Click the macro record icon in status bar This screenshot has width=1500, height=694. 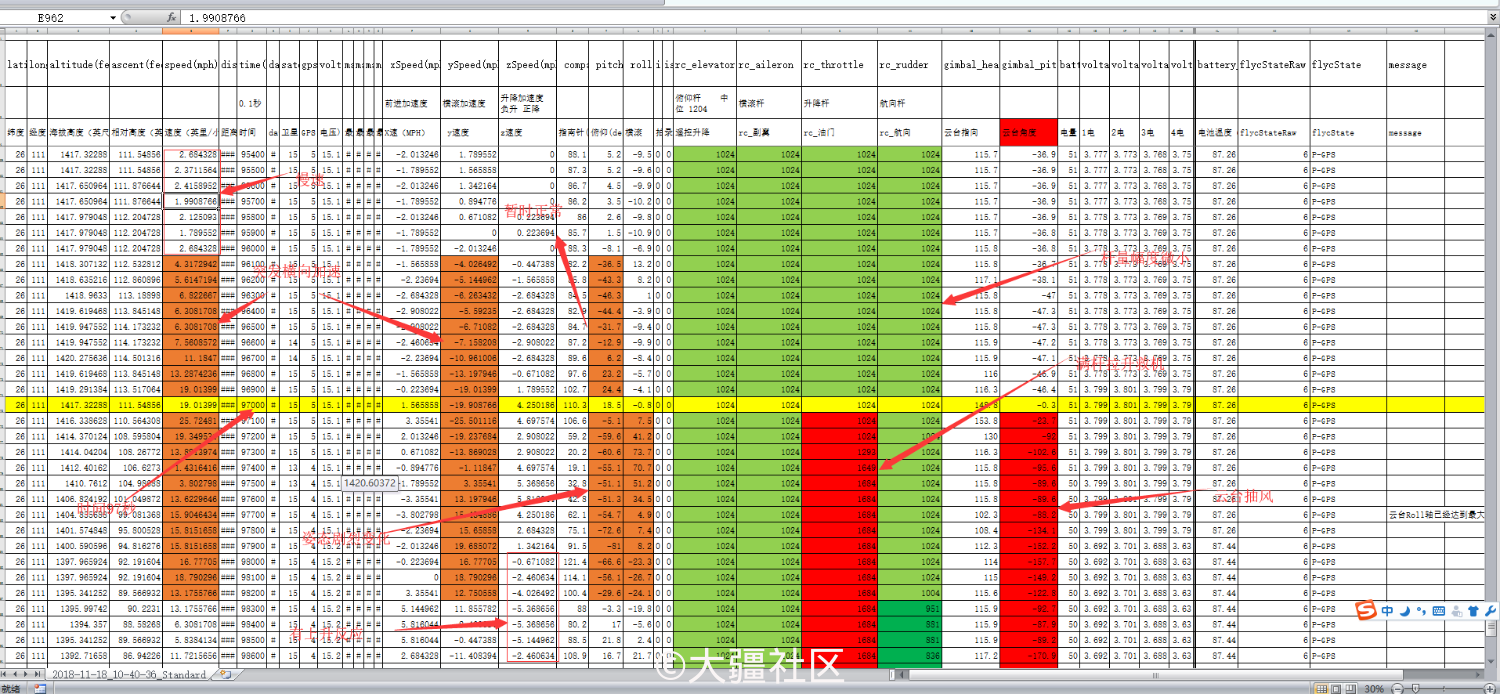click(38, 689)
